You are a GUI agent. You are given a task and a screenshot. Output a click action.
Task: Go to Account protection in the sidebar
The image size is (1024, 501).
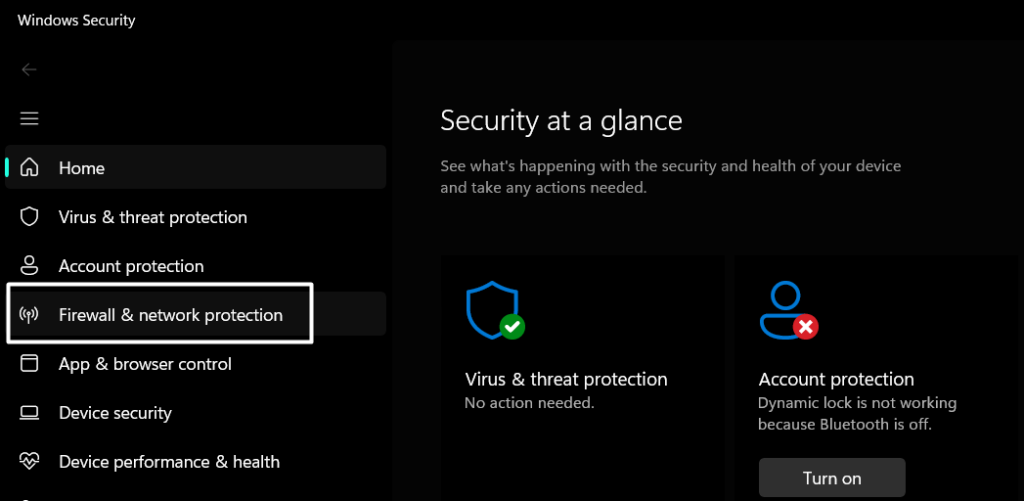(x=131, y=266)
